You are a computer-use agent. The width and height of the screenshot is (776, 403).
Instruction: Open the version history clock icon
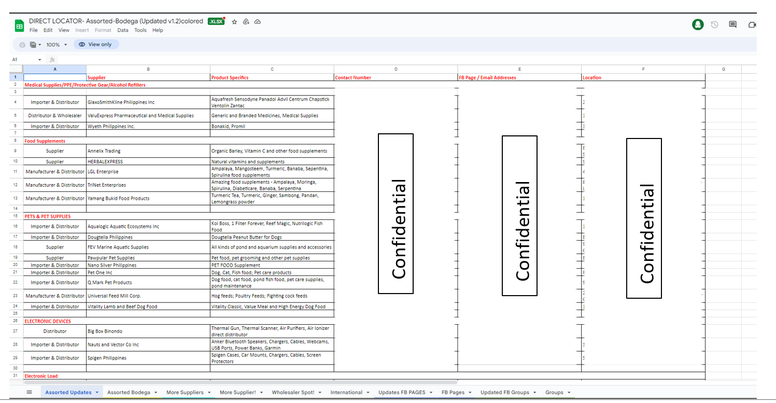[x=715, y=24]
